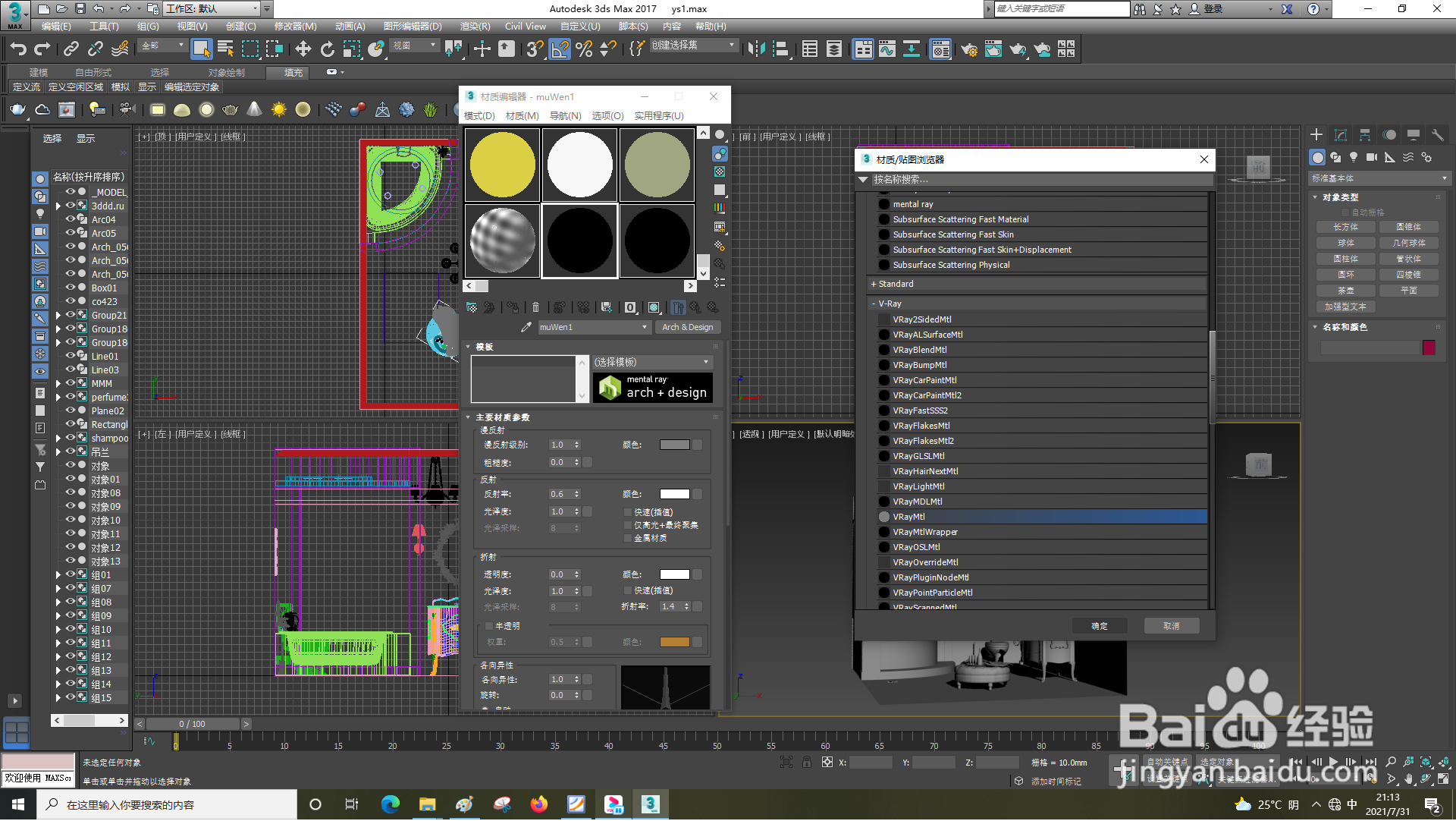Toggle the Angle Snap tool
The height and width of the screenshot is (821, 1456).
560,49
